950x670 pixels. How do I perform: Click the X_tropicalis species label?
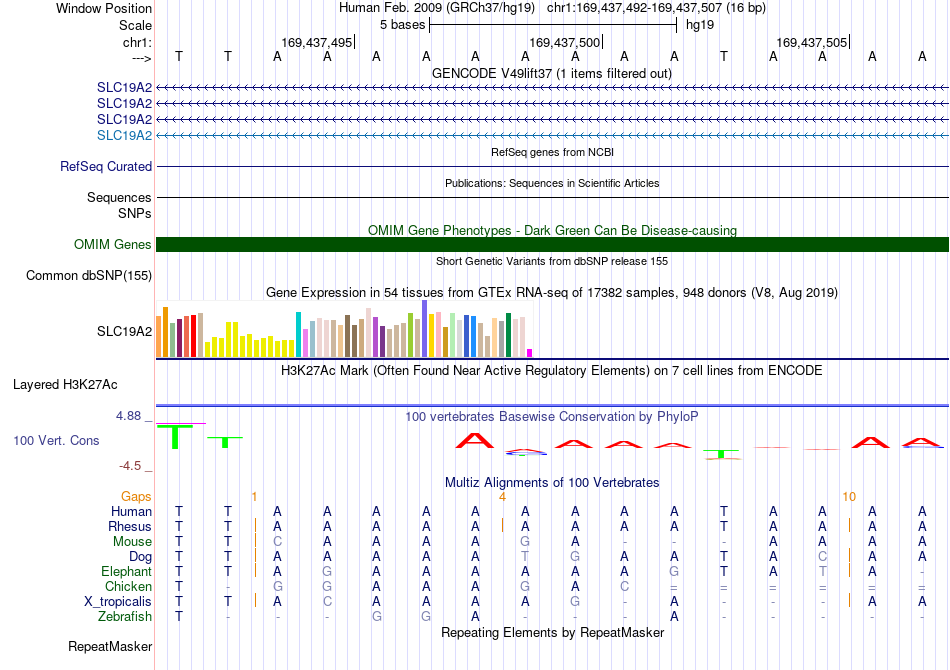[x=118, y=602]
